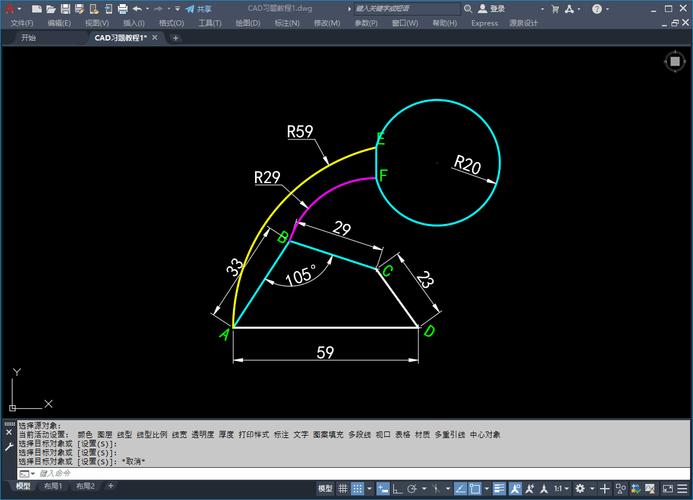Toggle the drawing grid display in status bar
The image size is (693, 500).
click(344, 488)
